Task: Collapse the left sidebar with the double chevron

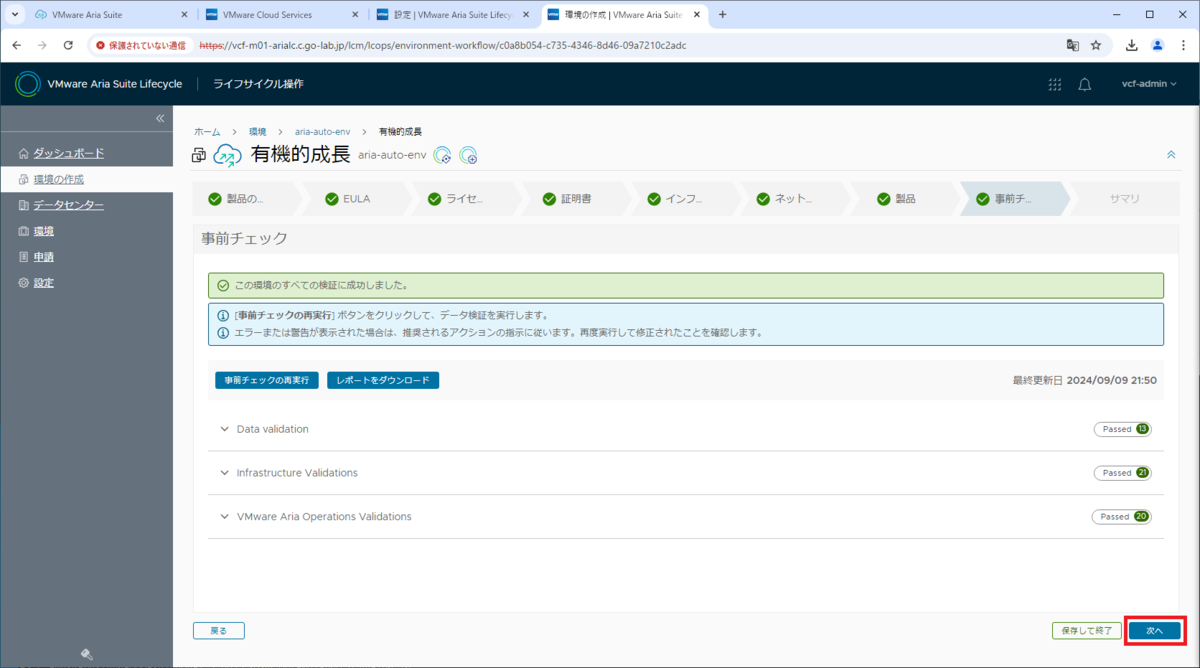Action: (x=160, y=118)
